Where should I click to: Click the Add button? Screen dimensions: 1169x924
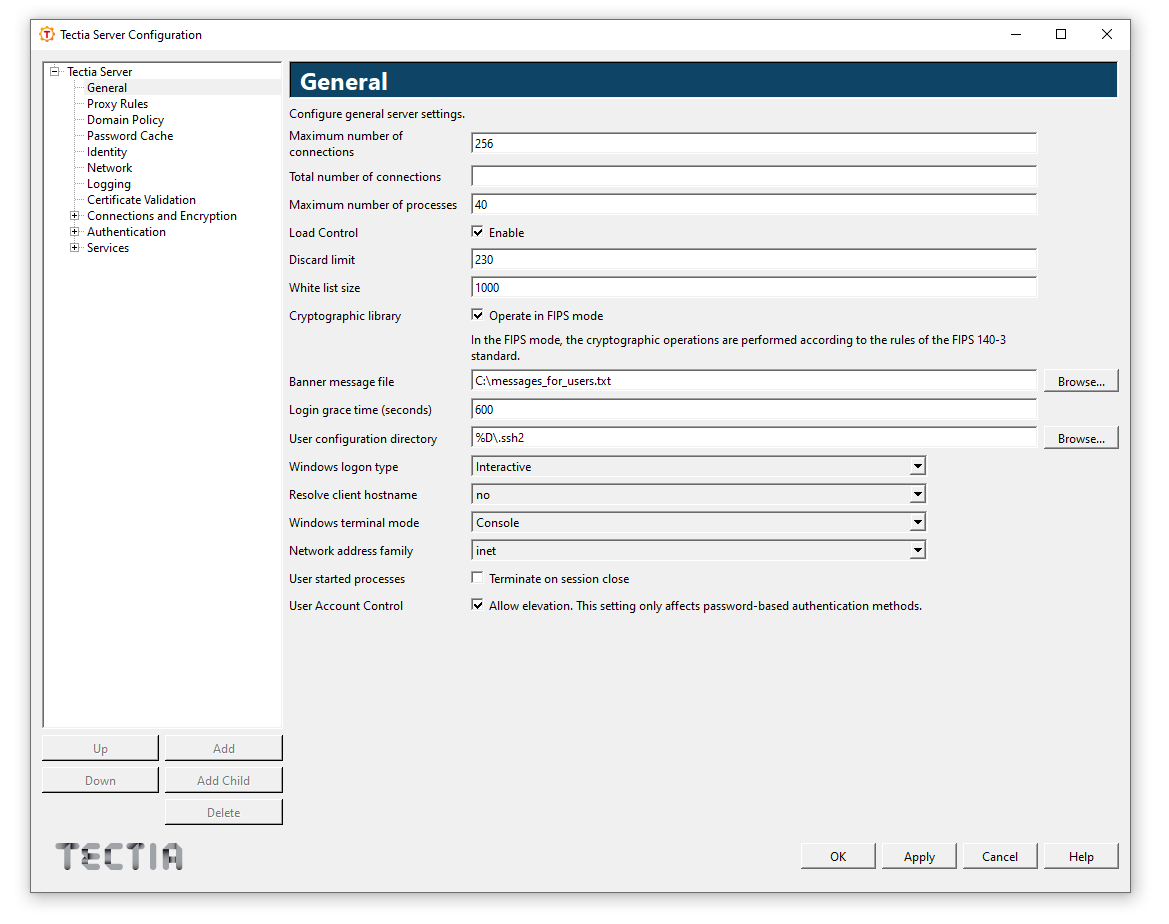pyautogui.click(x=224, y=748)
